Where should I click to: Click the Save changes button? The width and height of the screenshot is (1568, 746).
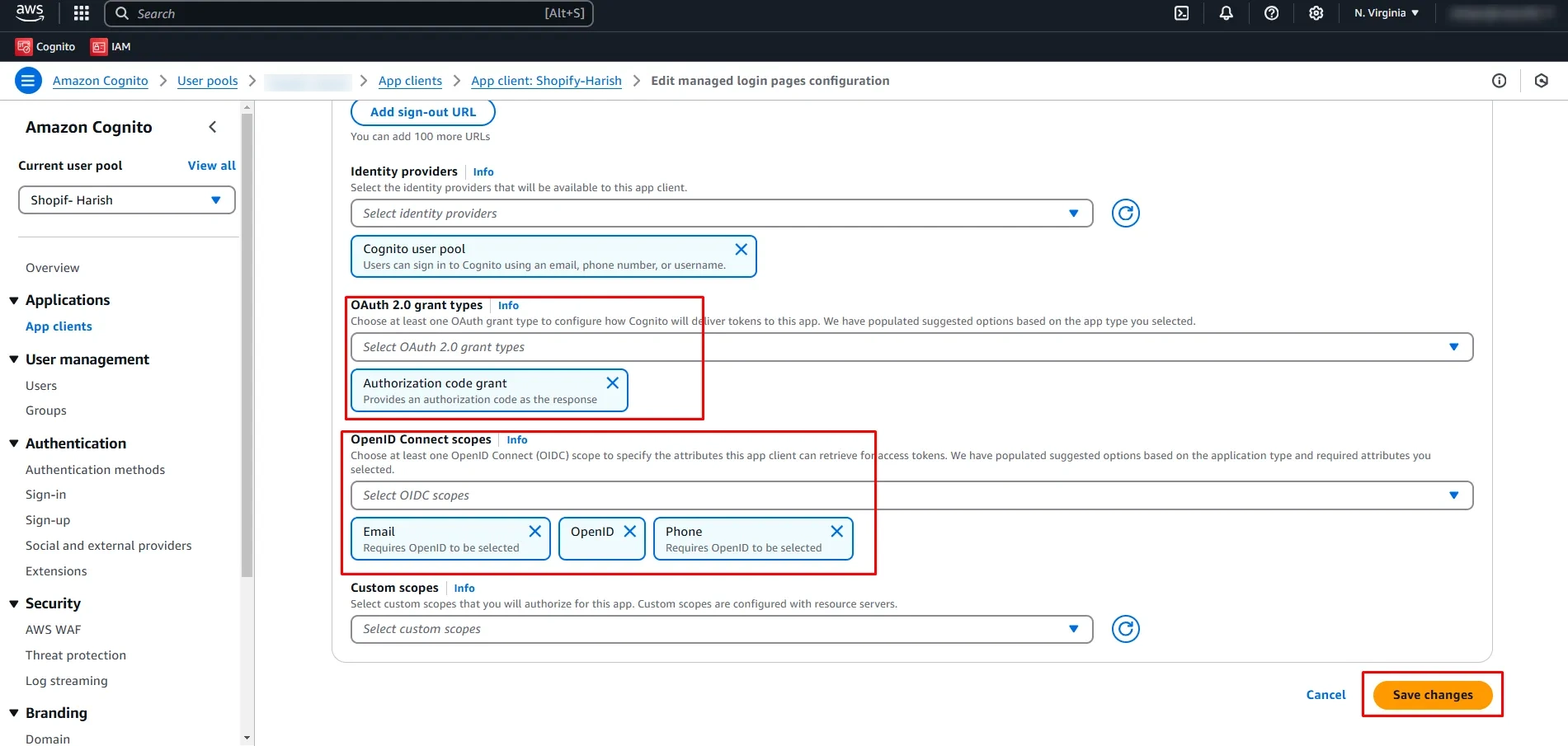point(1433,695)
